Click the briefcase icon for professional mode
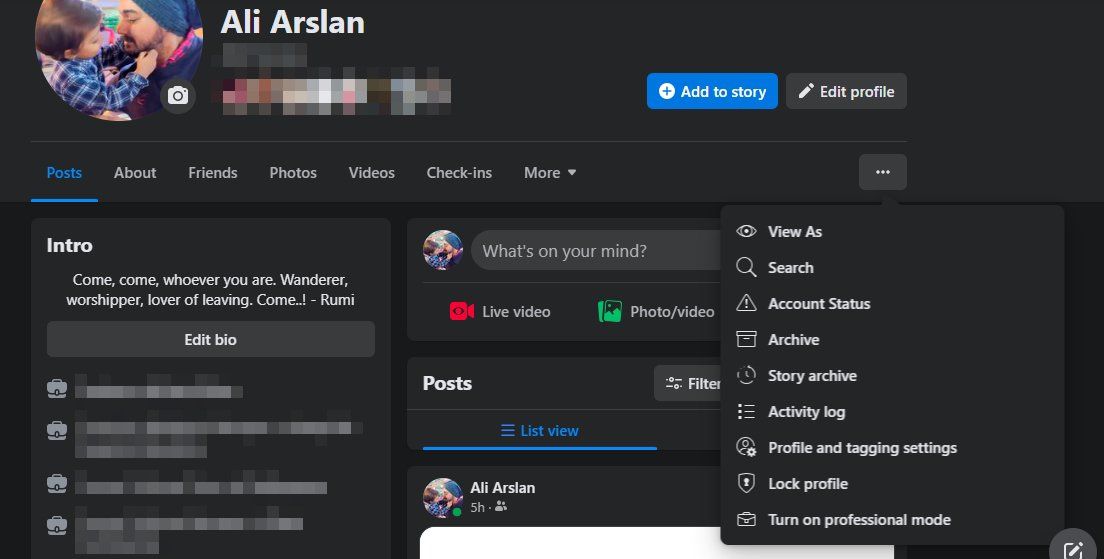Viewport: 1104px width, 559px height. 746,520
